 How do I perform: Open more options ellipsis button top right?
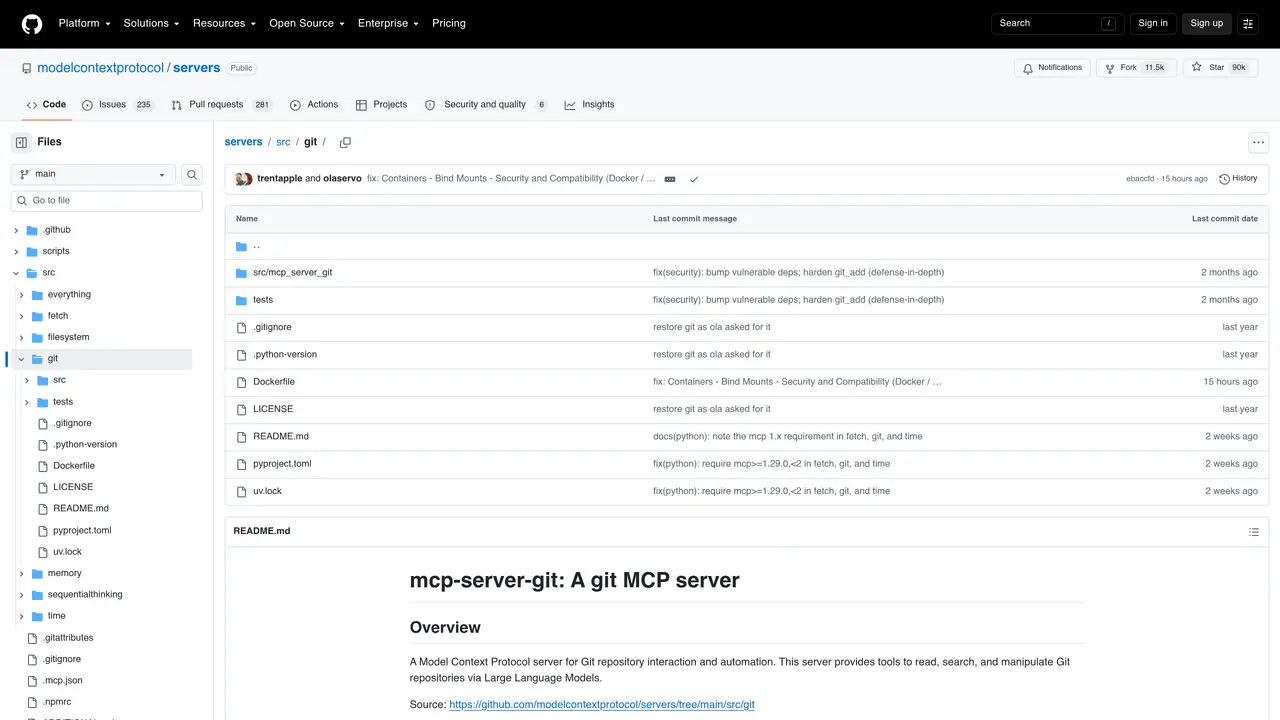[x=1259, y=142]
